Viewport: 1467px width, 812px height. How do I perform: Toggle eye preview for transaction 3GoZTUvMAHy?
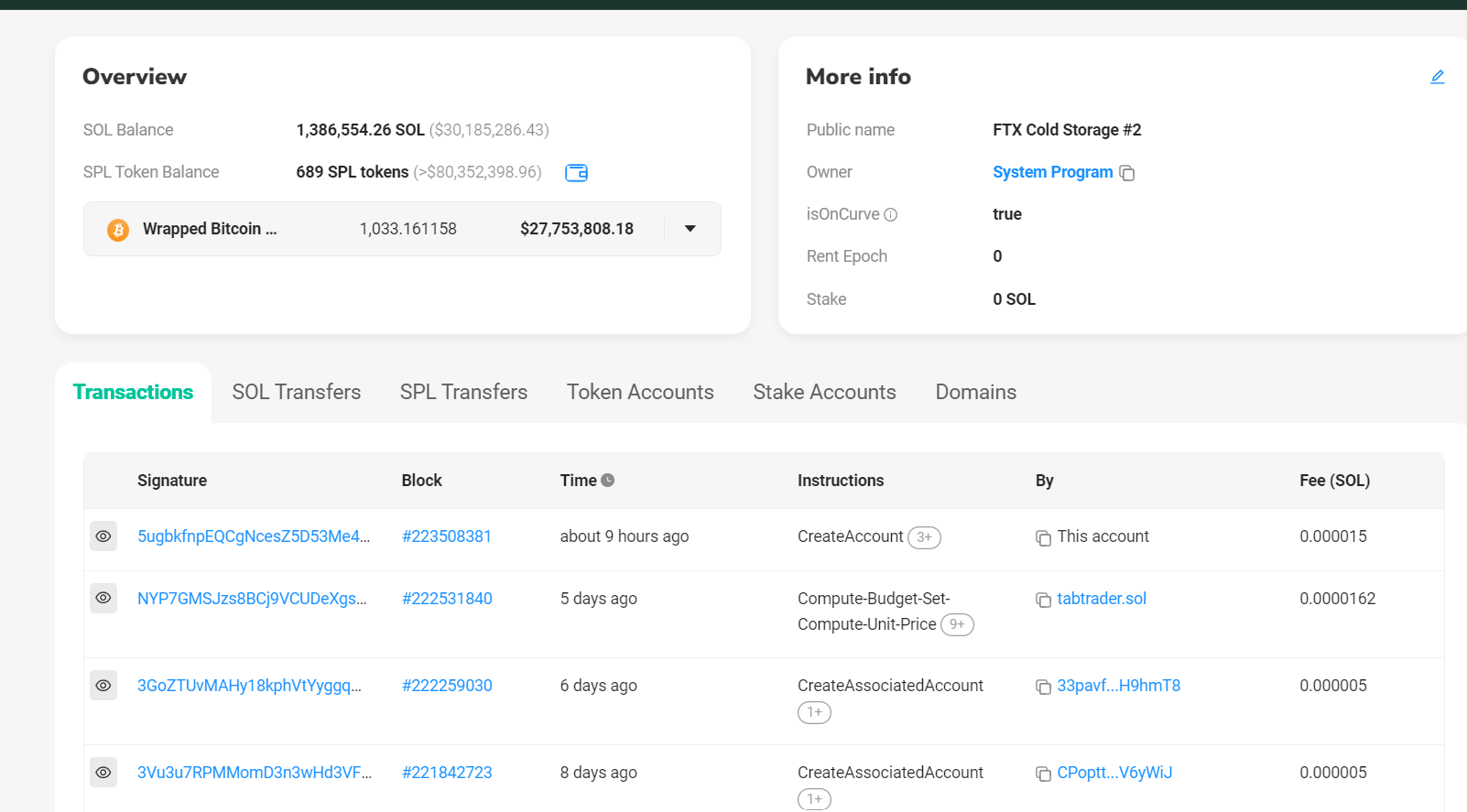tap(103, 686)
